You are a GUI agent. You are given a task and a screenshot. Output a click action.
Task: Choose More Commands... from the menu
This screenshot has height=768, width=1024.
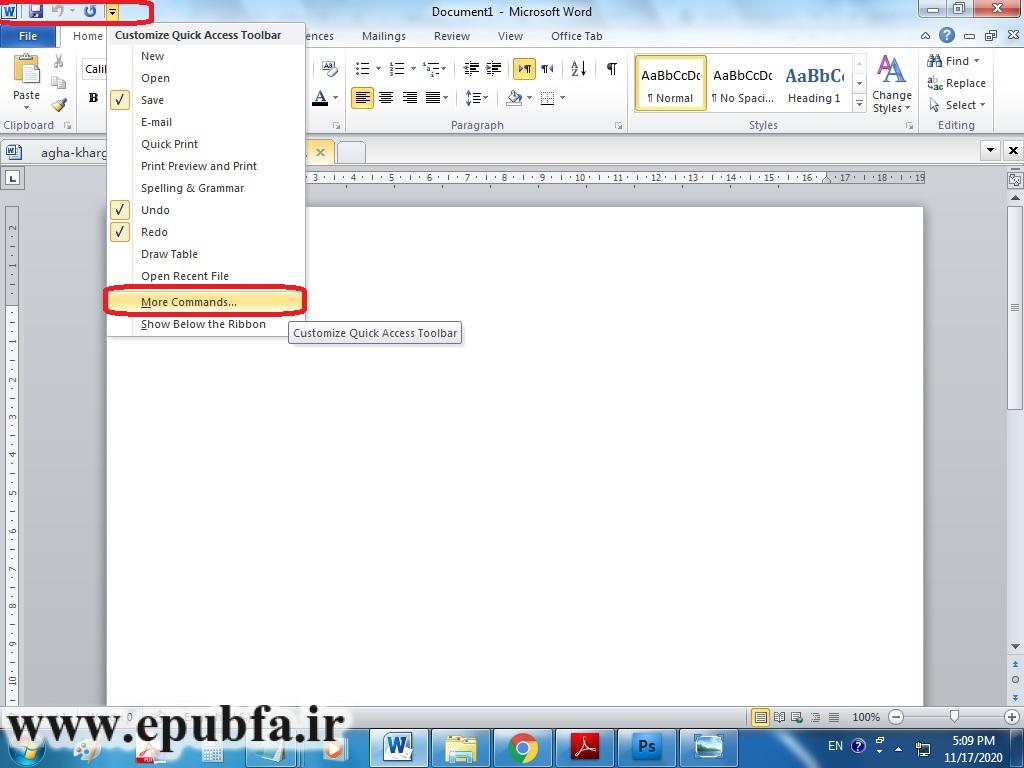(x=189, y=302)
